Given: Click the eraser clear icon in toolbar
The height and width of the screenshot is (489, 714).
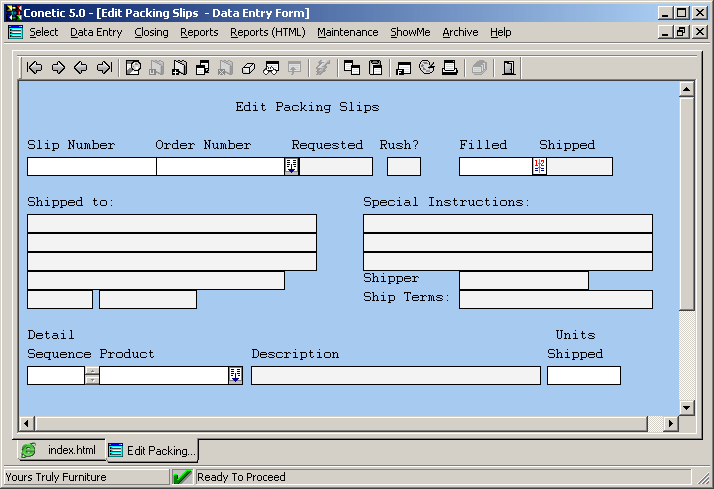Looking at the screenshot, I should tap(248, 68).
